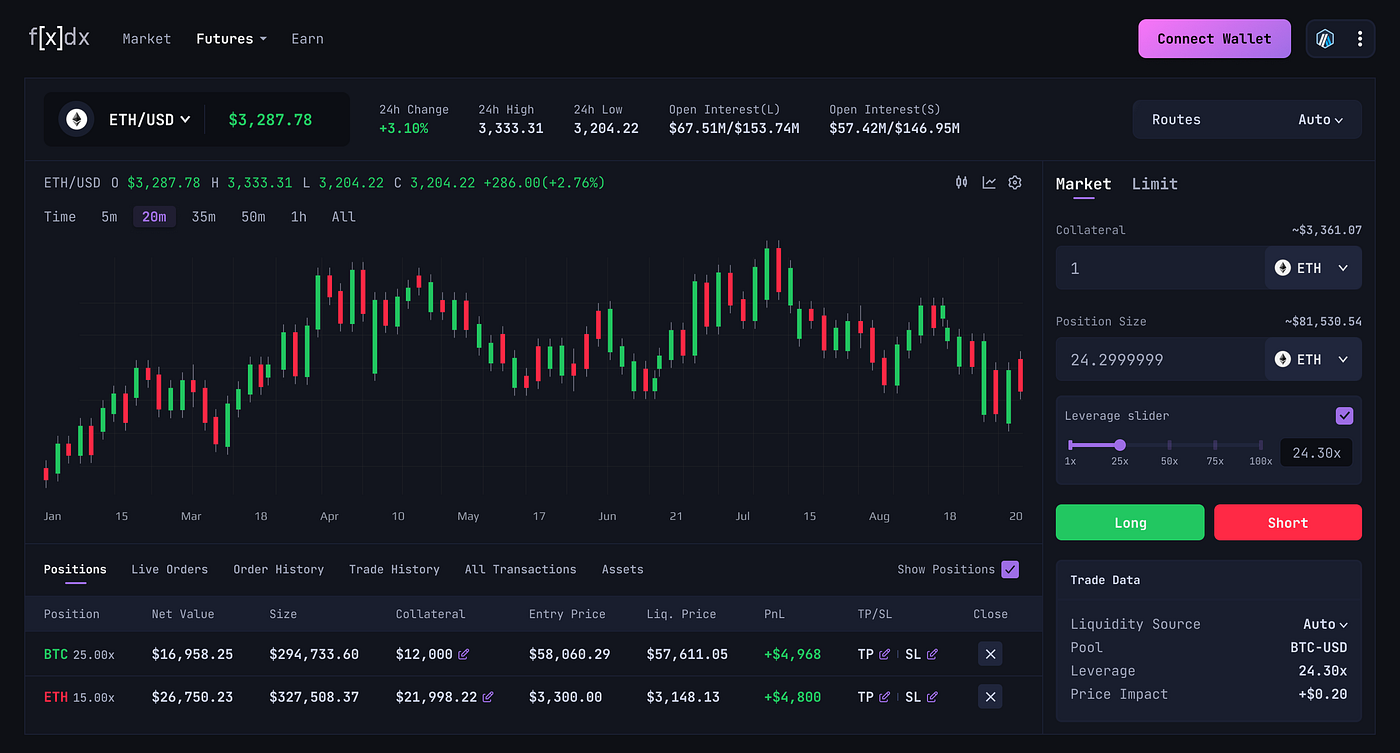Close the BTC 25.00x position
1400x753 pixels.
[x=990, y=654]
